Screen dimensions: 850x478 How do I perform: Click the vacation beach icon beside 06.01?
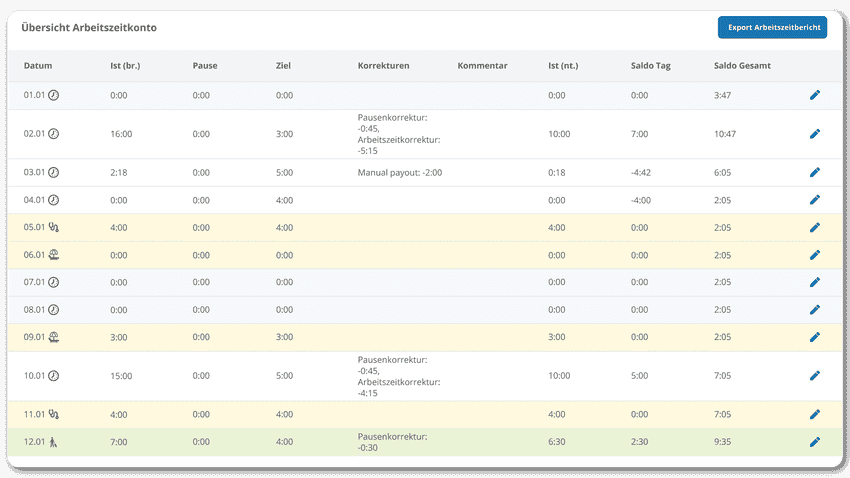click(x=53, y=255)
